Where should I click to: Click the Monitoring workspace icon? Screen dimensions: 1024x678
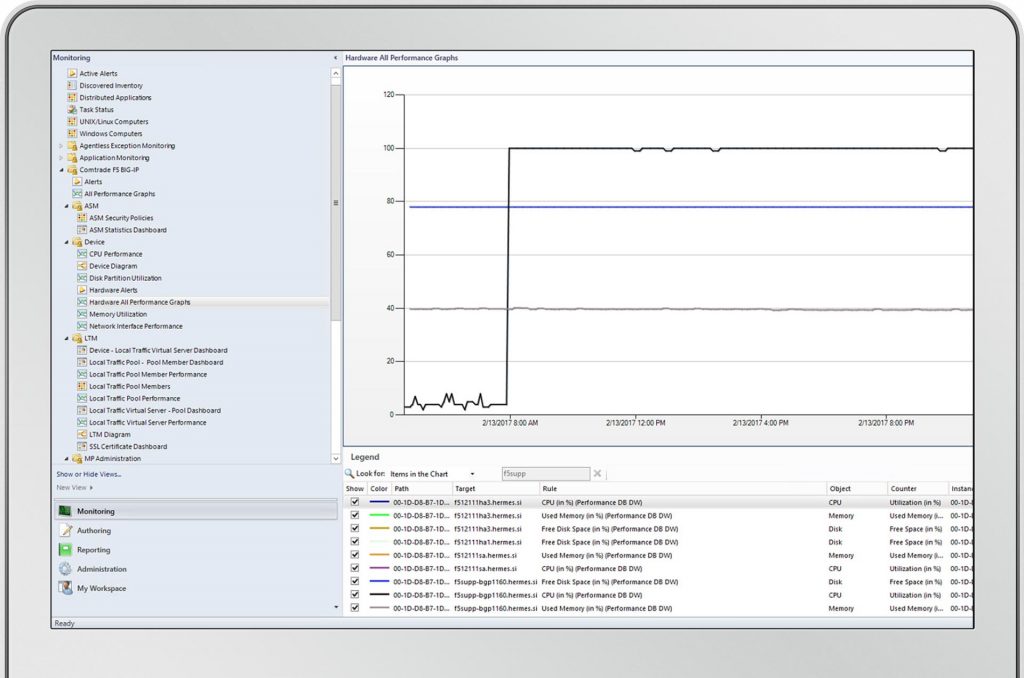pos(65,511)
